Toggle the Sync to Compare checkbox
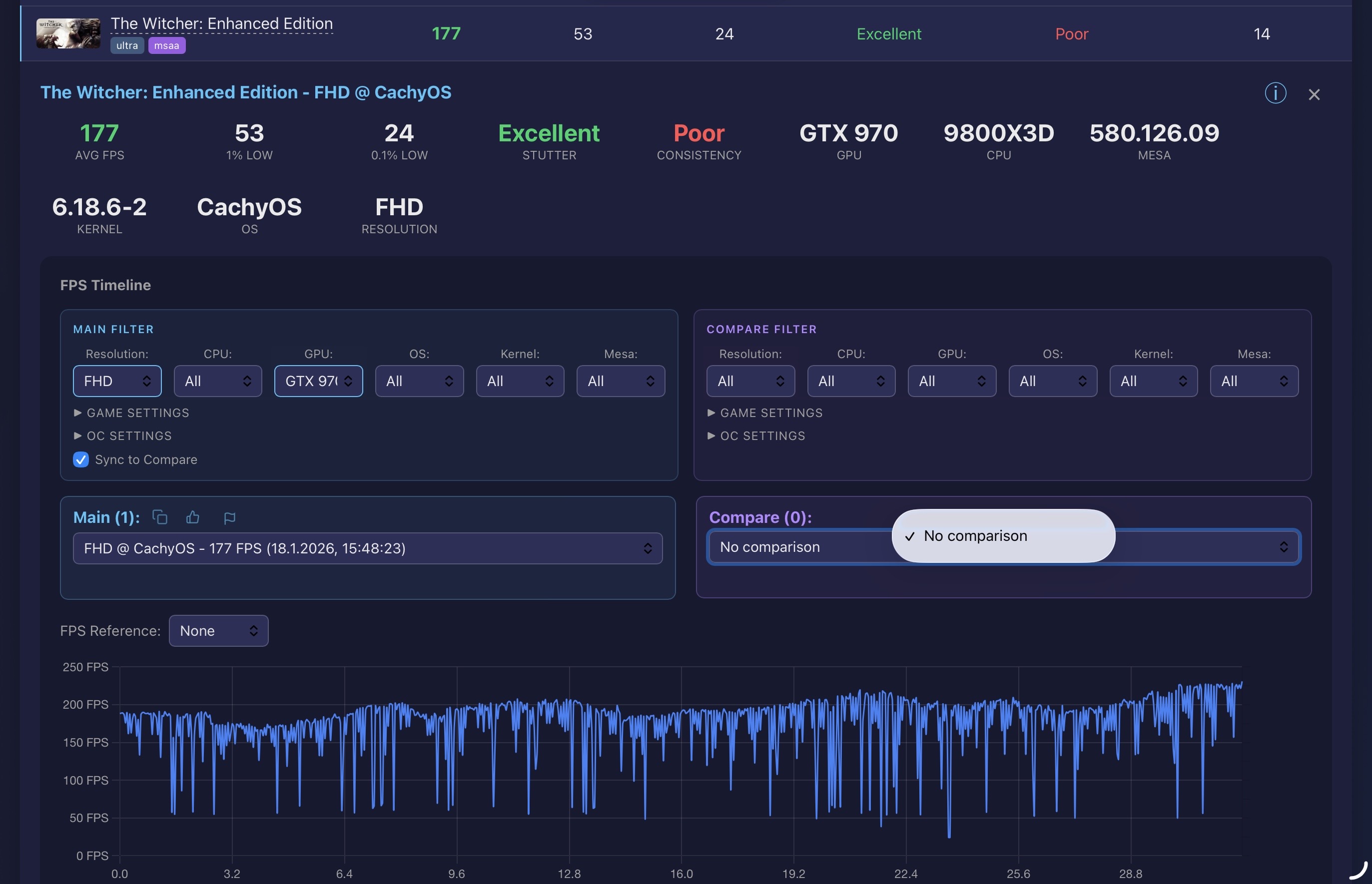Viewport: 1372px width, 884px height. coord(81,459)
